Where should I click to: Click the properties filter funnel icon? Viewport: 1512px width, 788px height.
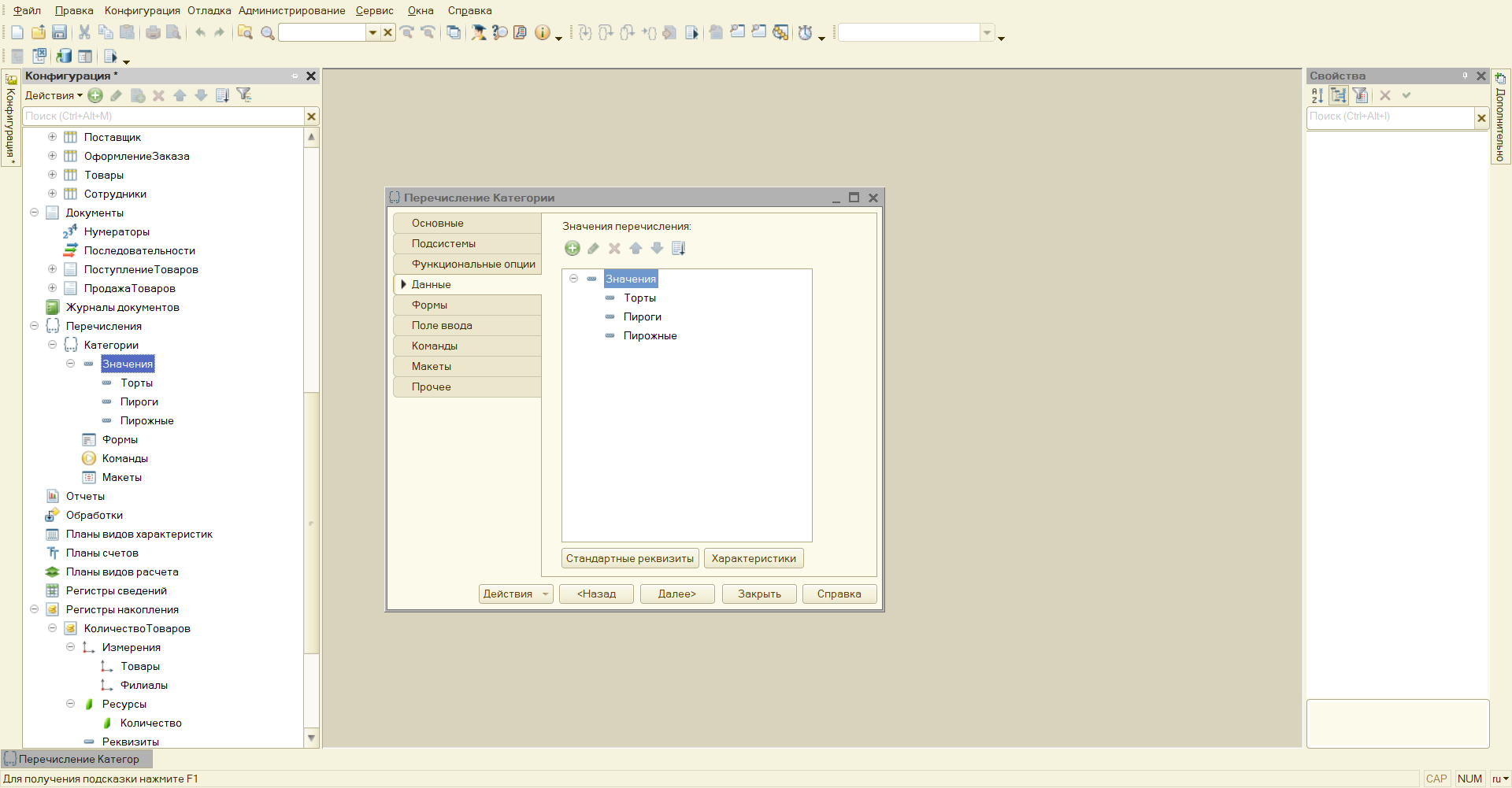pyautogui.click(x=1361, y=95)
